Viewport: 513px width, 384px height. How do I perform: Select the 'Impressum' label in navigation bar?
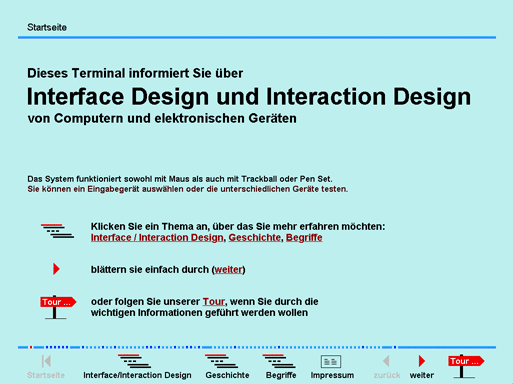click(332, 375)
